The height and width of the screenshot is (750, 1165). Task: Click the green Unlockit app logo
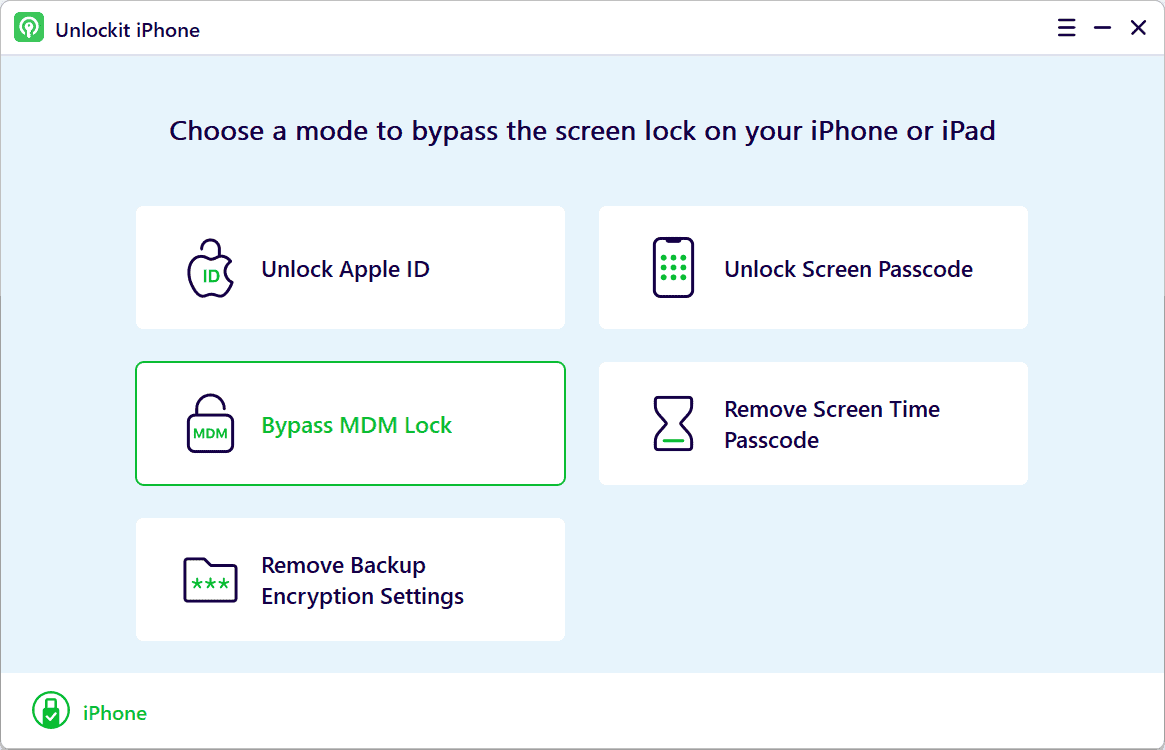29,28
